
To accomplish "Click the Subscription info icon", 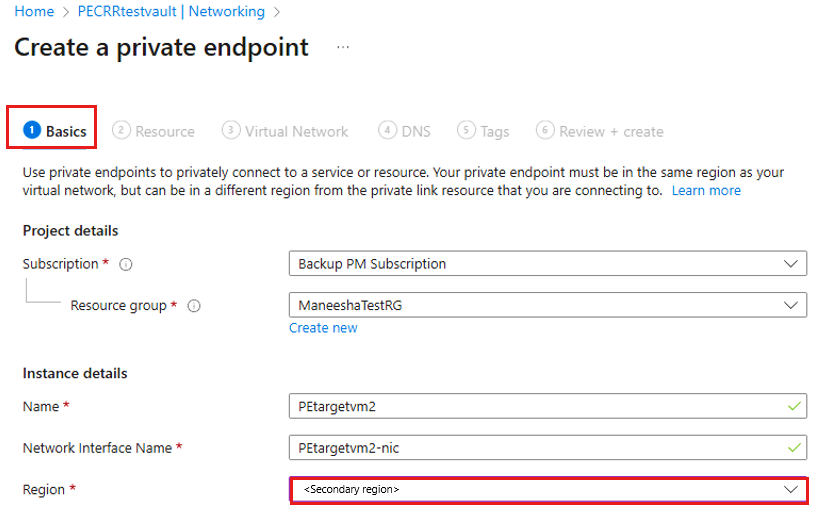I will 126,265.
